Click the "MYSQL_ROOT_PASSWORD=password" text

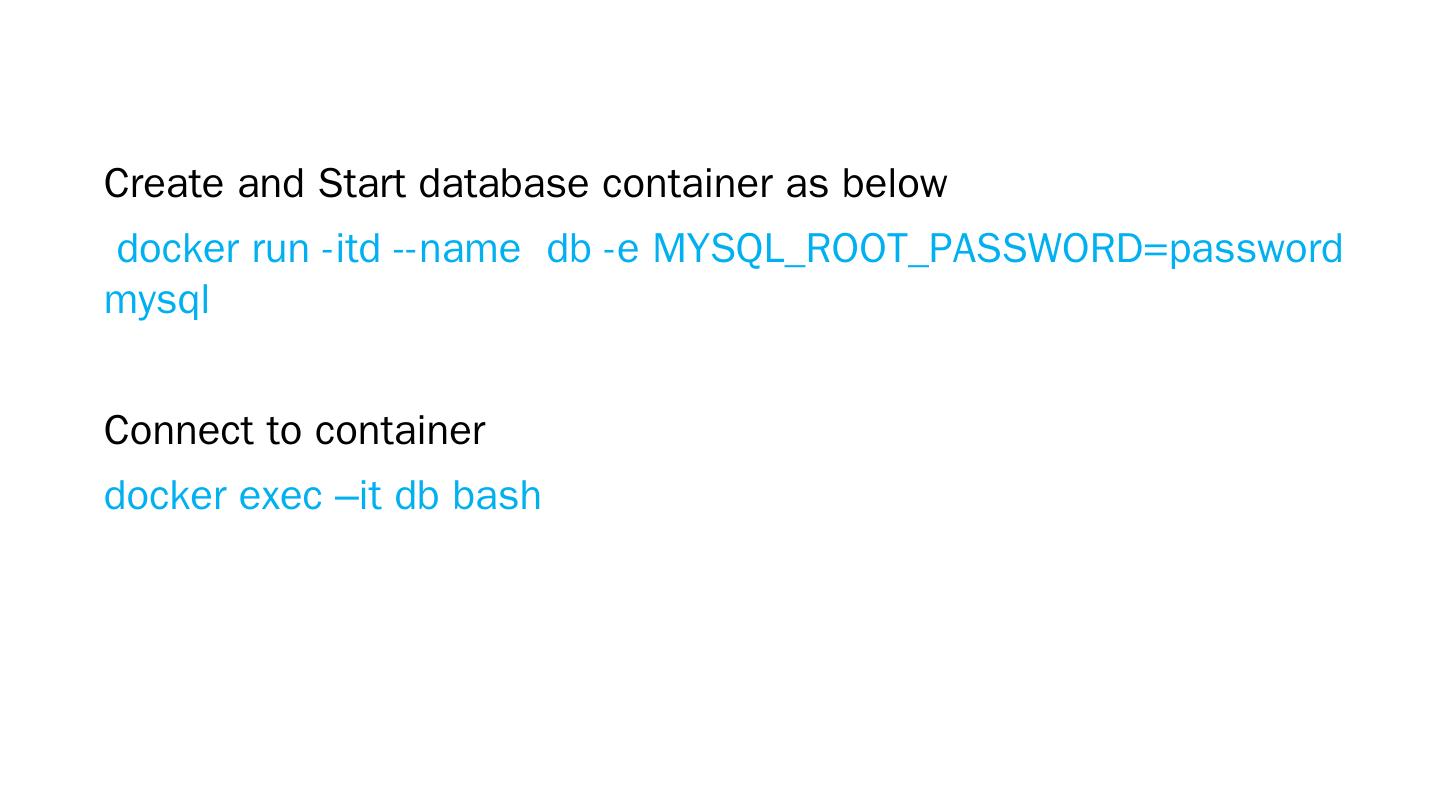997,249
